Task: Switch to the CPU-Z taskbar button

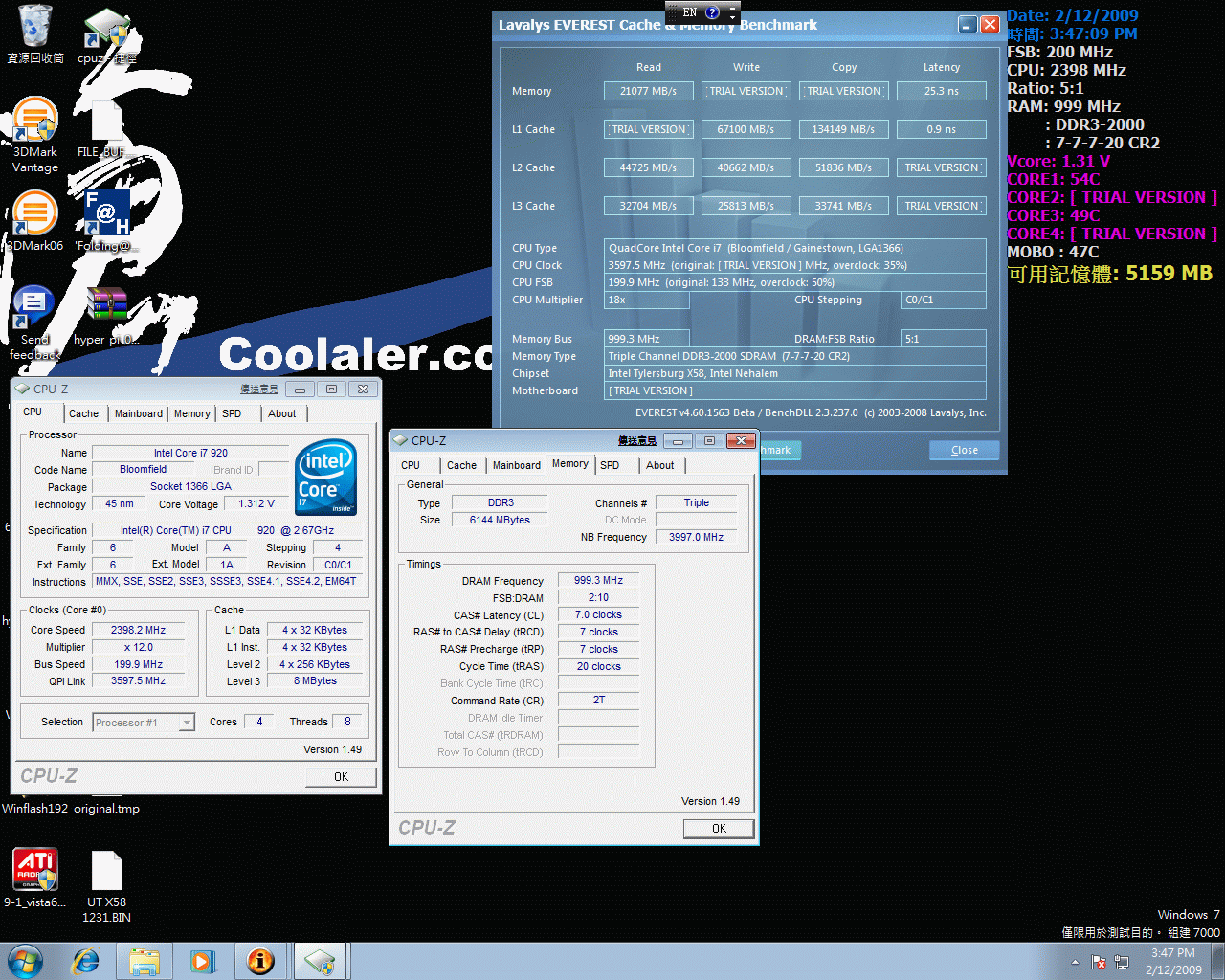Action: pos(321,961)
